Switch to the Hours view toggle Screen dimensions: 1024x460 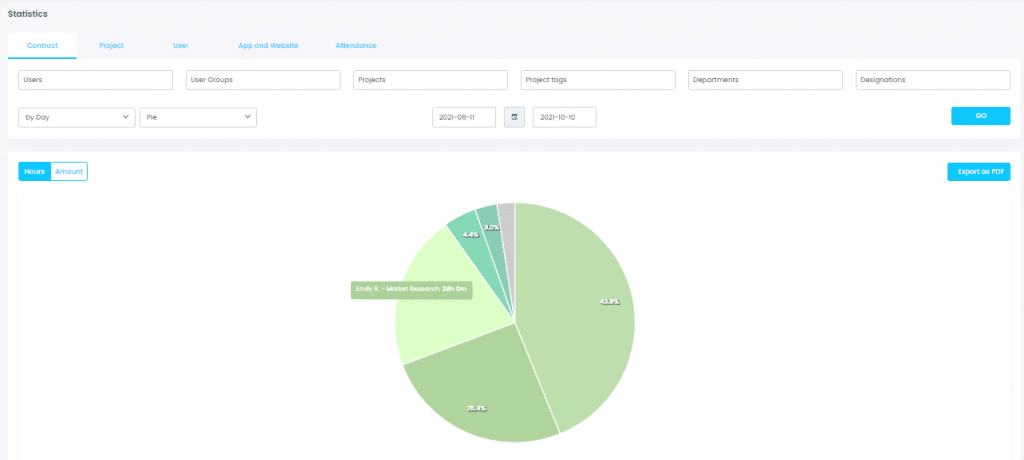click(x=35, y=172)
